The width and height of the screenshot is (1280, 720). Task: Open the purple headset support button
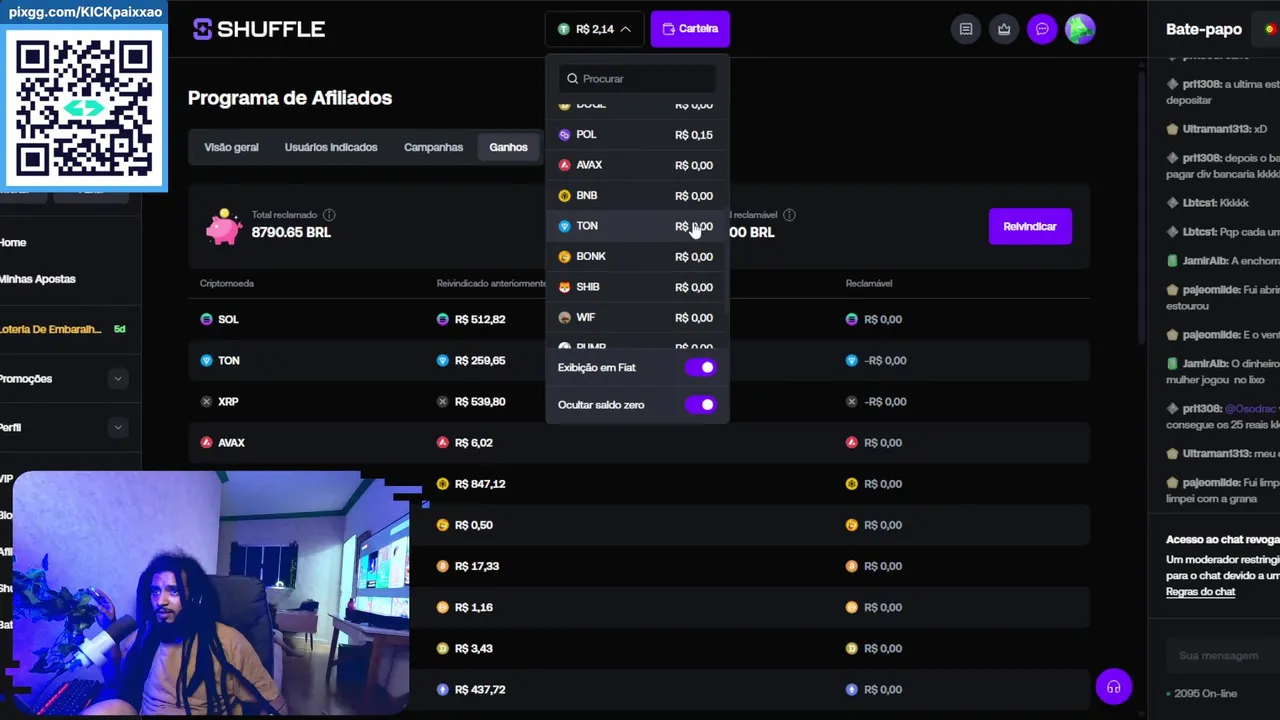(x=1113, y=687)
